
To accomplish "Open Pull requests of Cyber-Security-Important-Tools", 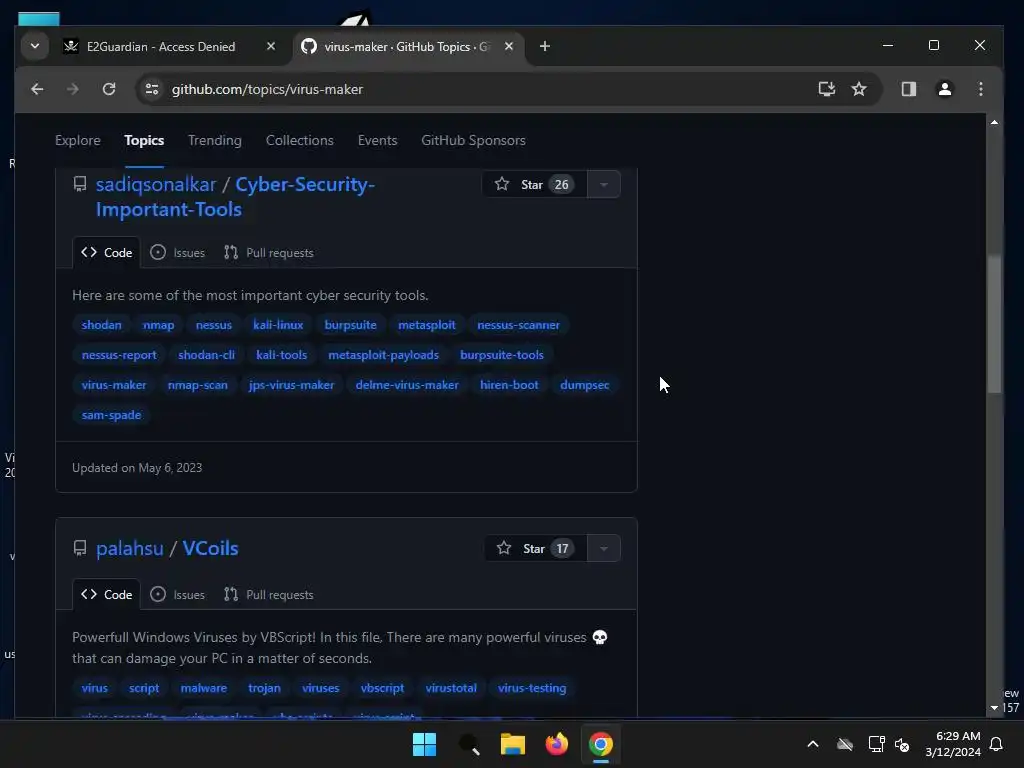I will pos(268,253).
